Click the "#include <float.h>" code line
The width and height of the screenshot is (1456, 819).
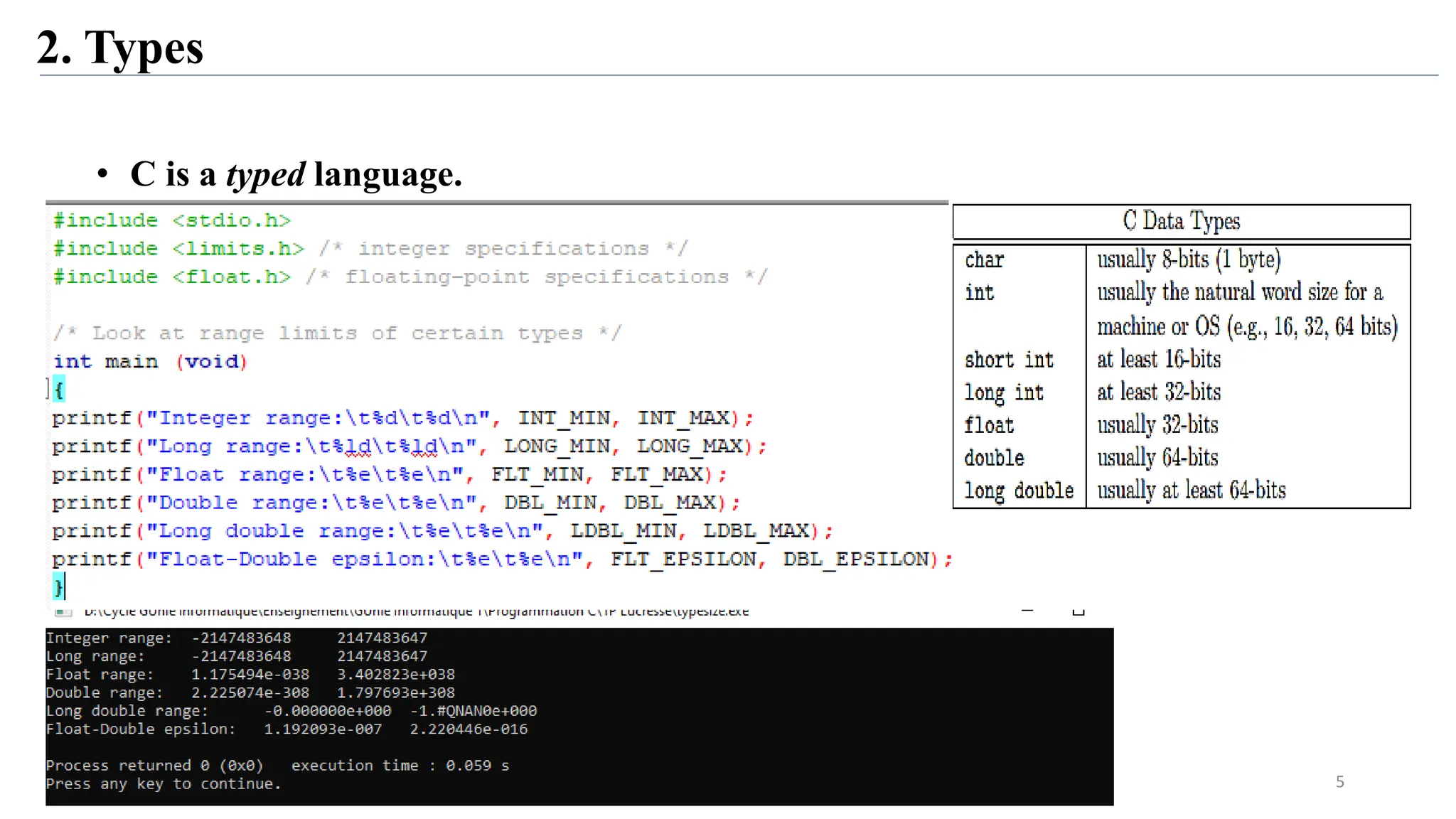click(x=410, y=277)
